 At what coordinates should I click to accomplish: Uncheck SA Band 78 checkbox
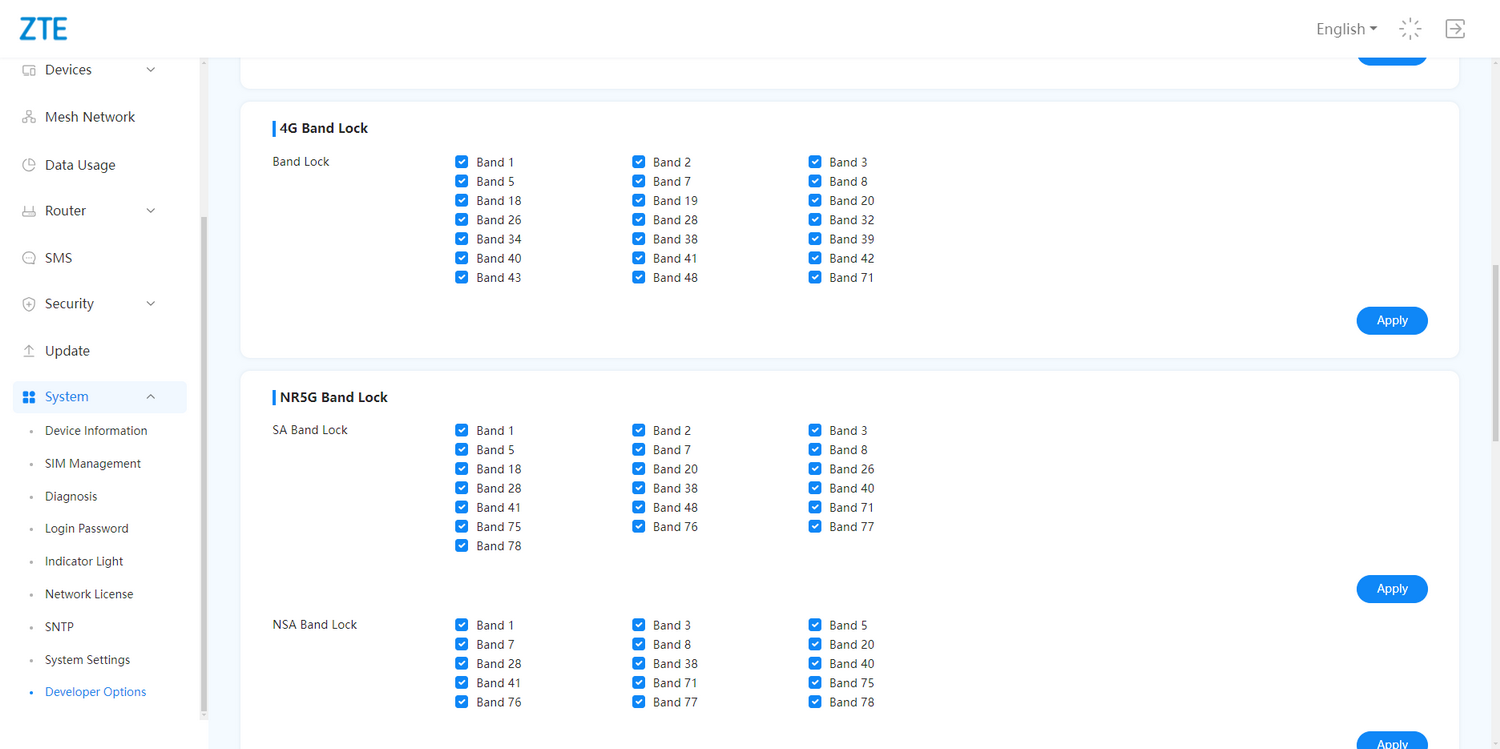tap(462, 546)
